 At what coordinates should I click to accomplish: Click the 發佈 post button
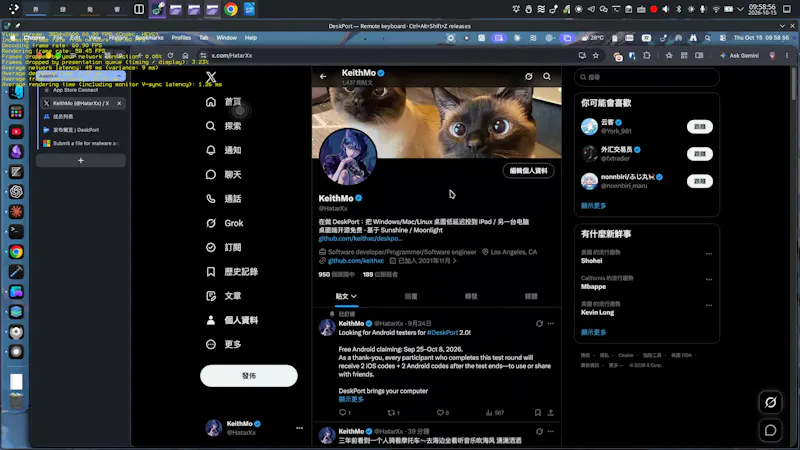pyautogui.click(x=248, y=376)
